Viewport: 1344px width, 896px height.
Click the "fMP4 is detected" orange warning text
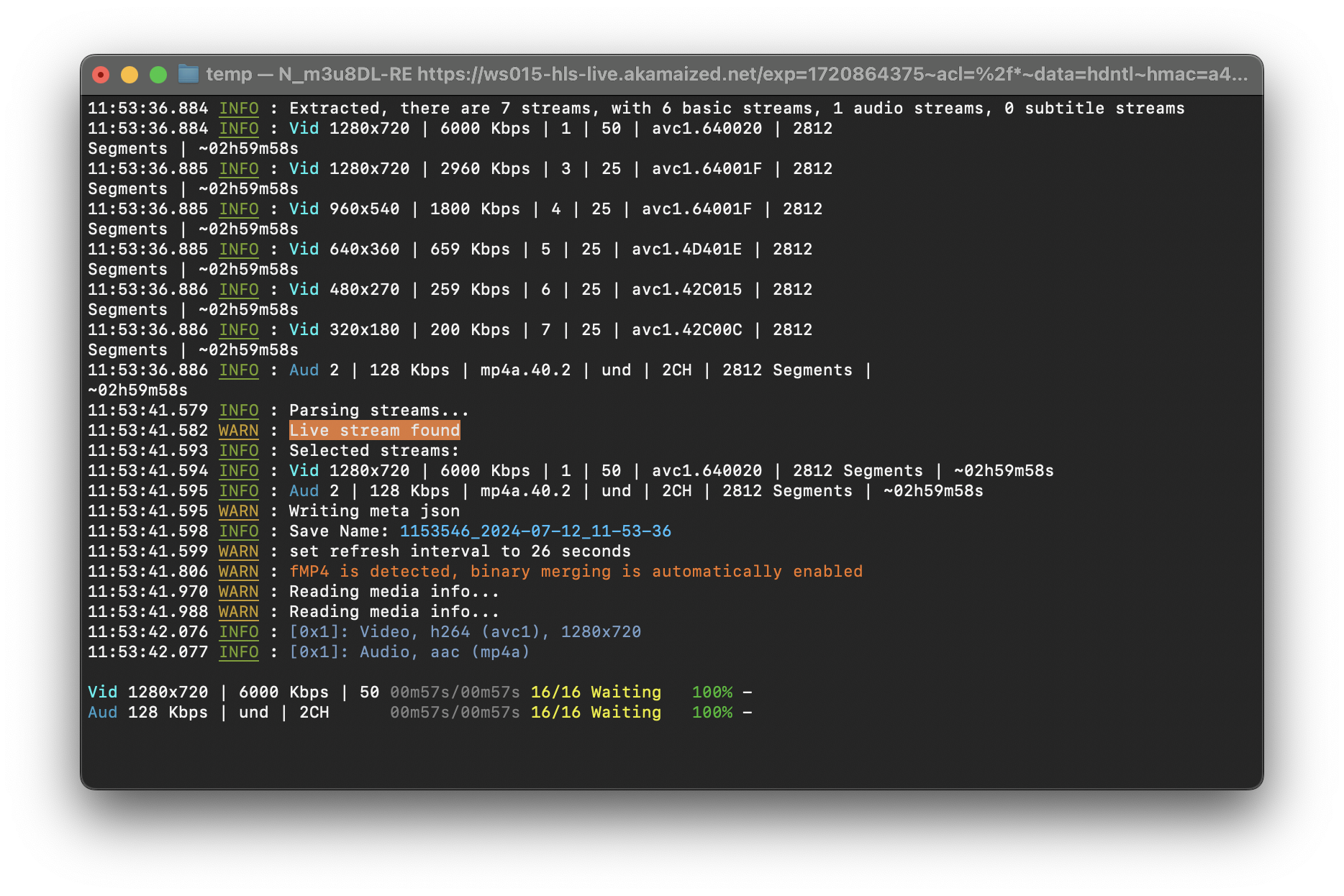pos(576,571)
